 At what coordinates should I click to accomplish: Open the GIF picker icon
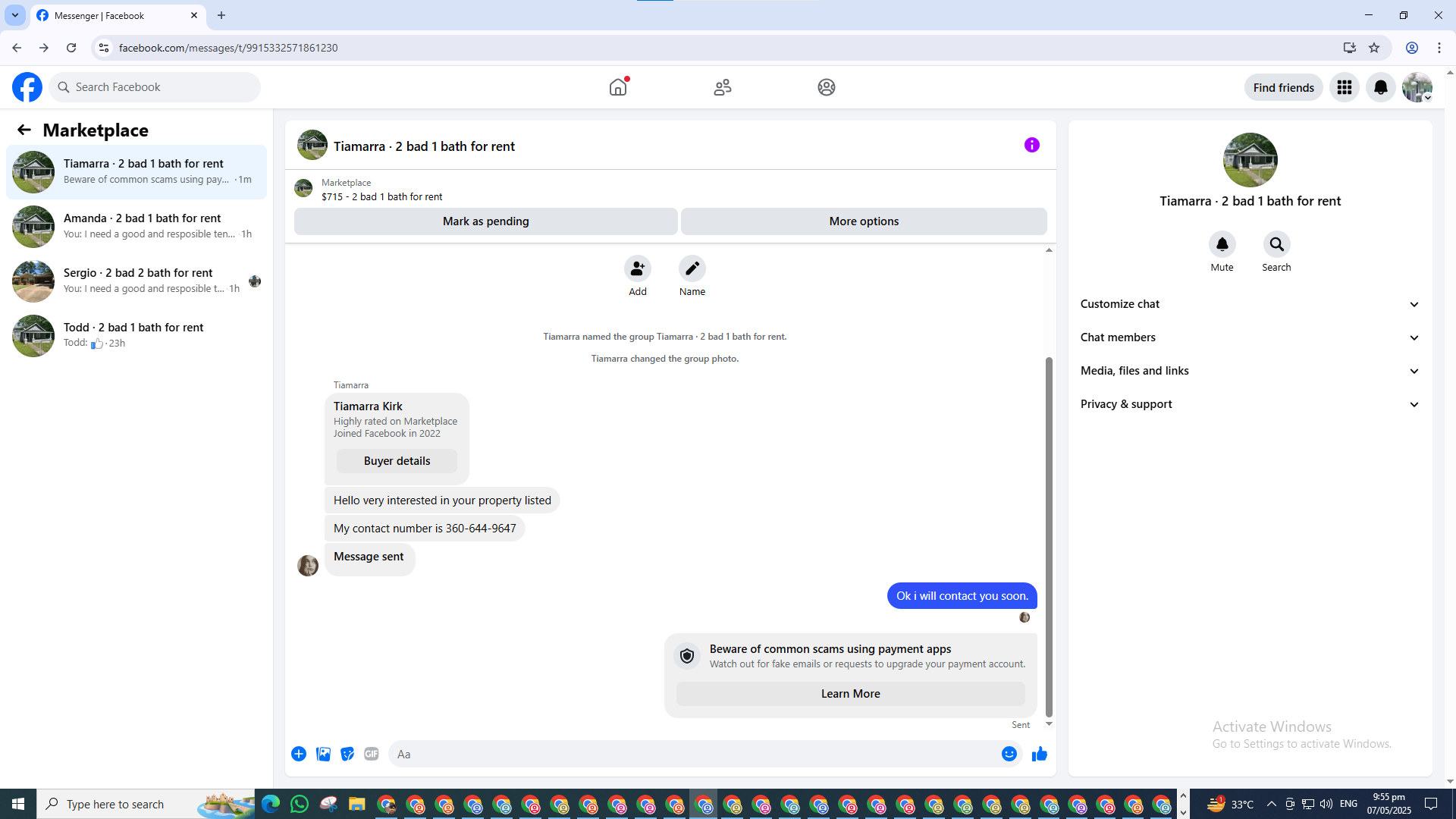[371, 754]
